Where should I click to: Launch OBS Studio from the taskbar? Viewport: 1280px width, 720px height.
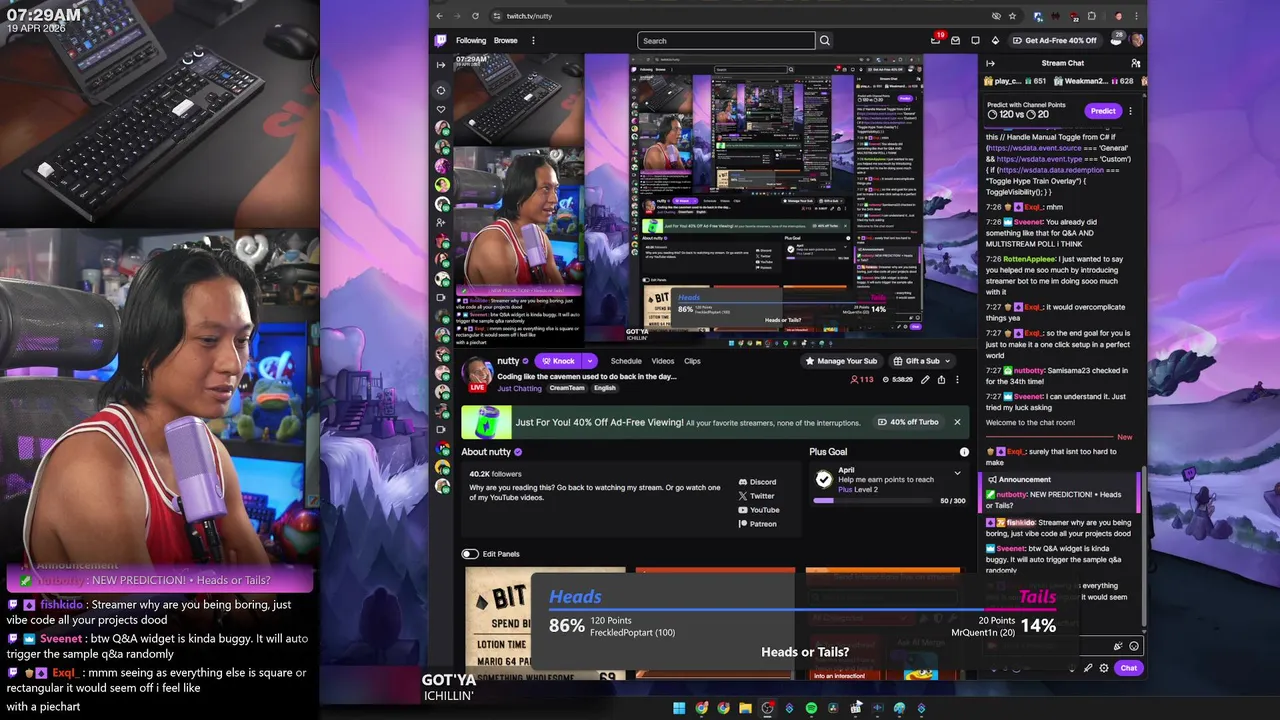tap(767, 708)
